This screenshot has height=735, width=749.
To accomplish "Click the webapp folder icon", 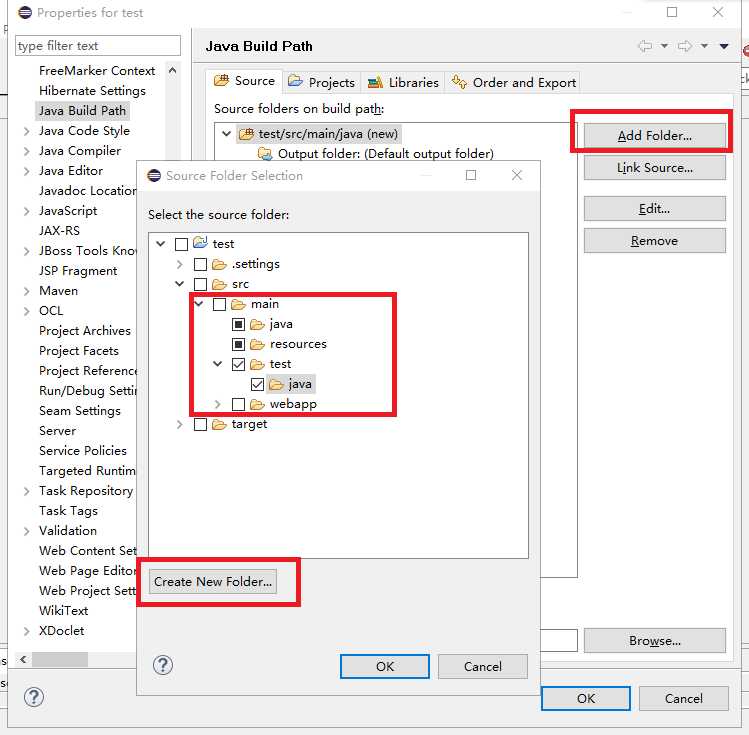I will pos(257,405).
